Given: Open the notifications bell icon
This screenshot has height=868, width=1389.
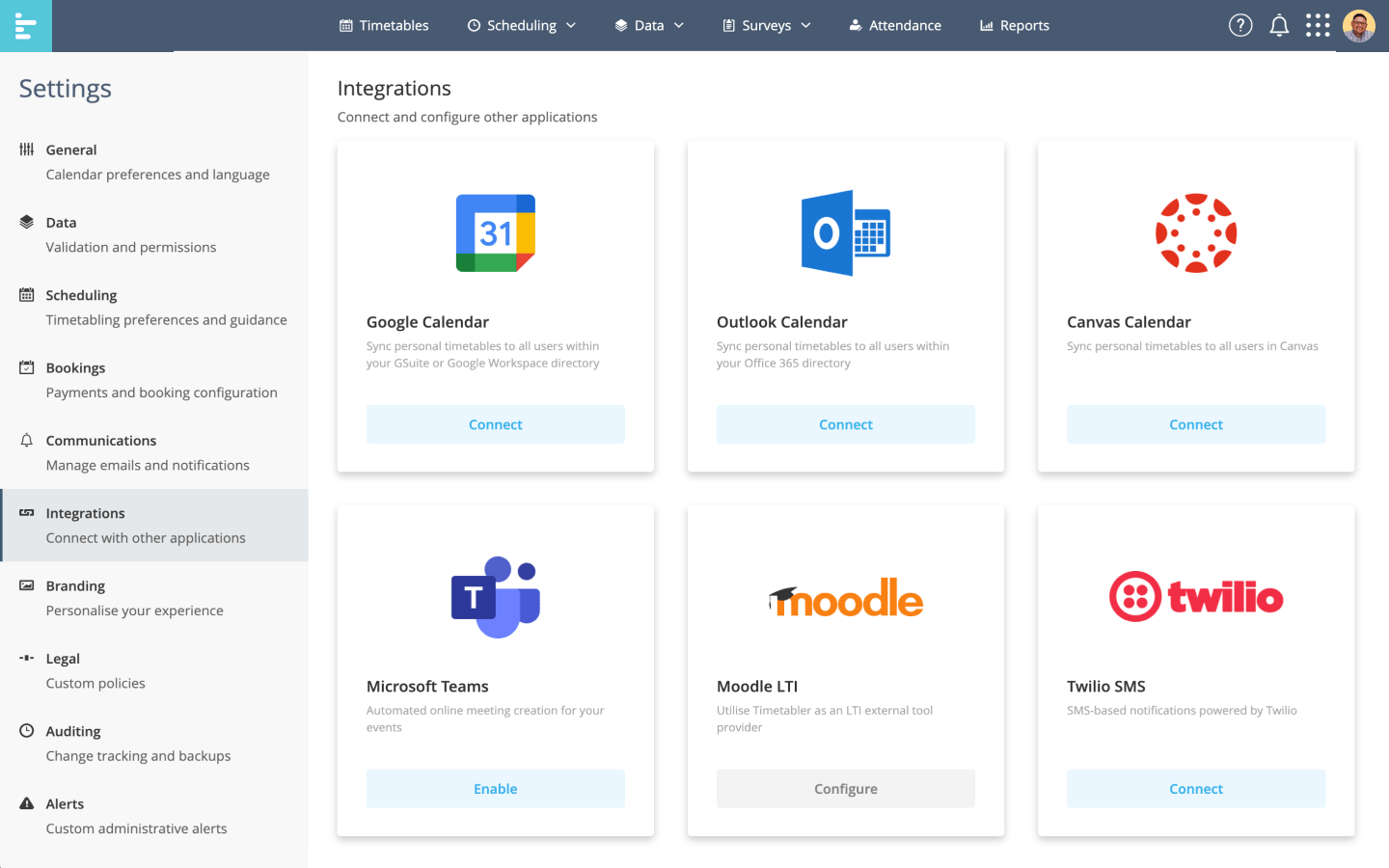Looking at the screenshot, I should click(x=1279, y=25).
